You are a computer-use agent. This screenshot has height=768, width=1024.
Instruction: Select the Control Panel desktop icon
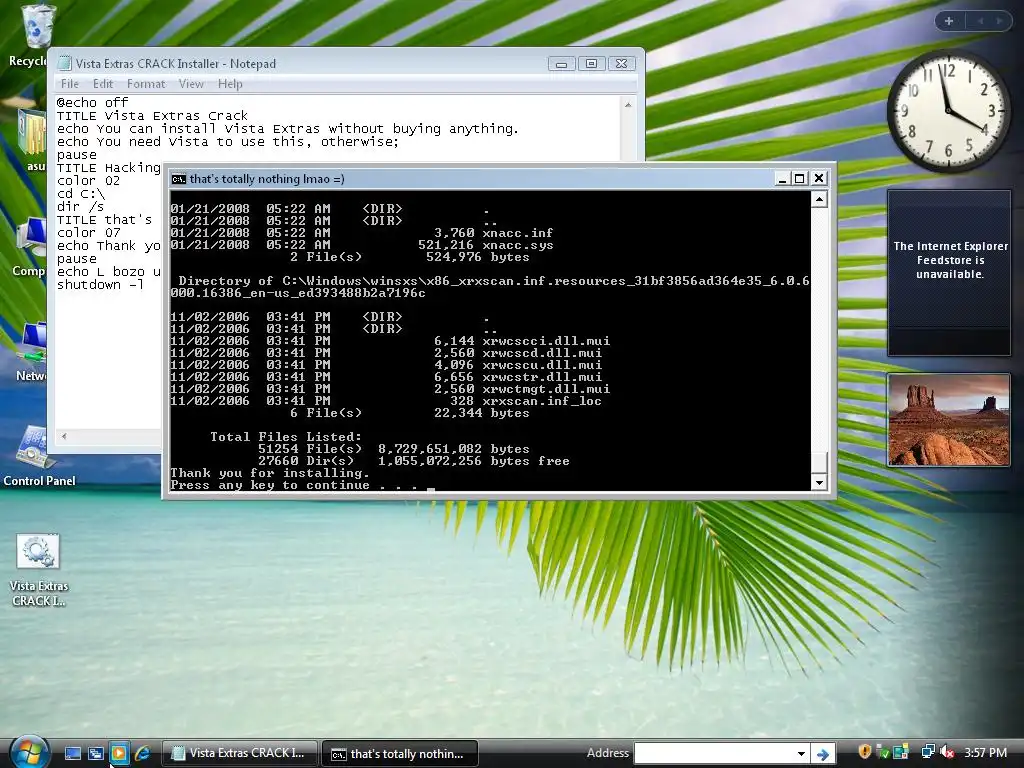pos(39,456)
